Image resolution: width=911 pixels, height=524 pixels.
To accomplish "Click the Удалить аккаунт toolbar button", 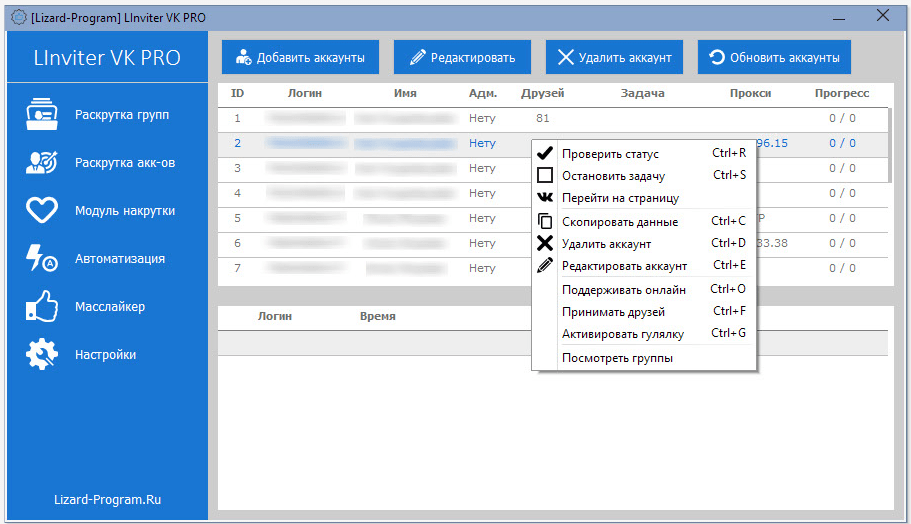I will (615, 58).
